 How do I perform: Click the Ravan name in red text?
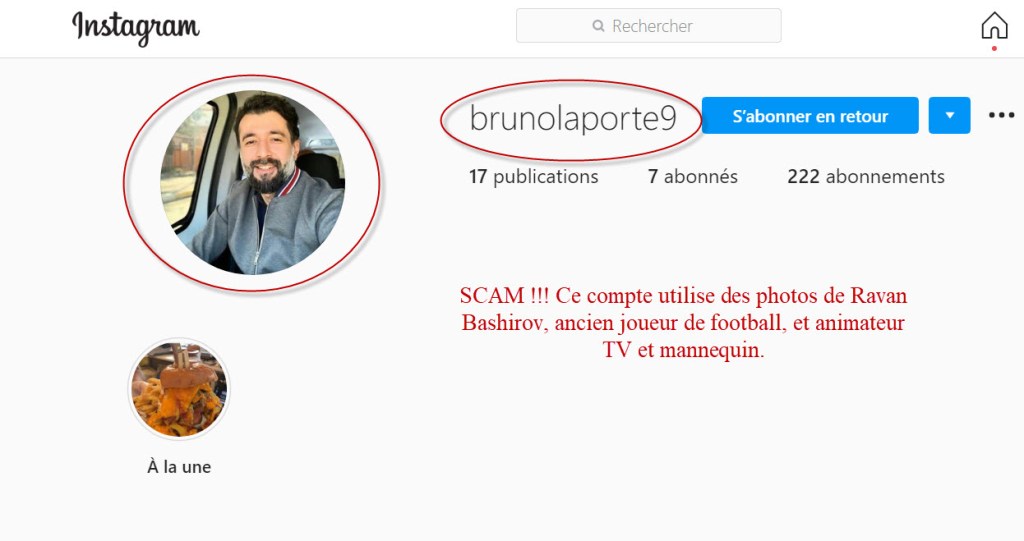point(878,295)
